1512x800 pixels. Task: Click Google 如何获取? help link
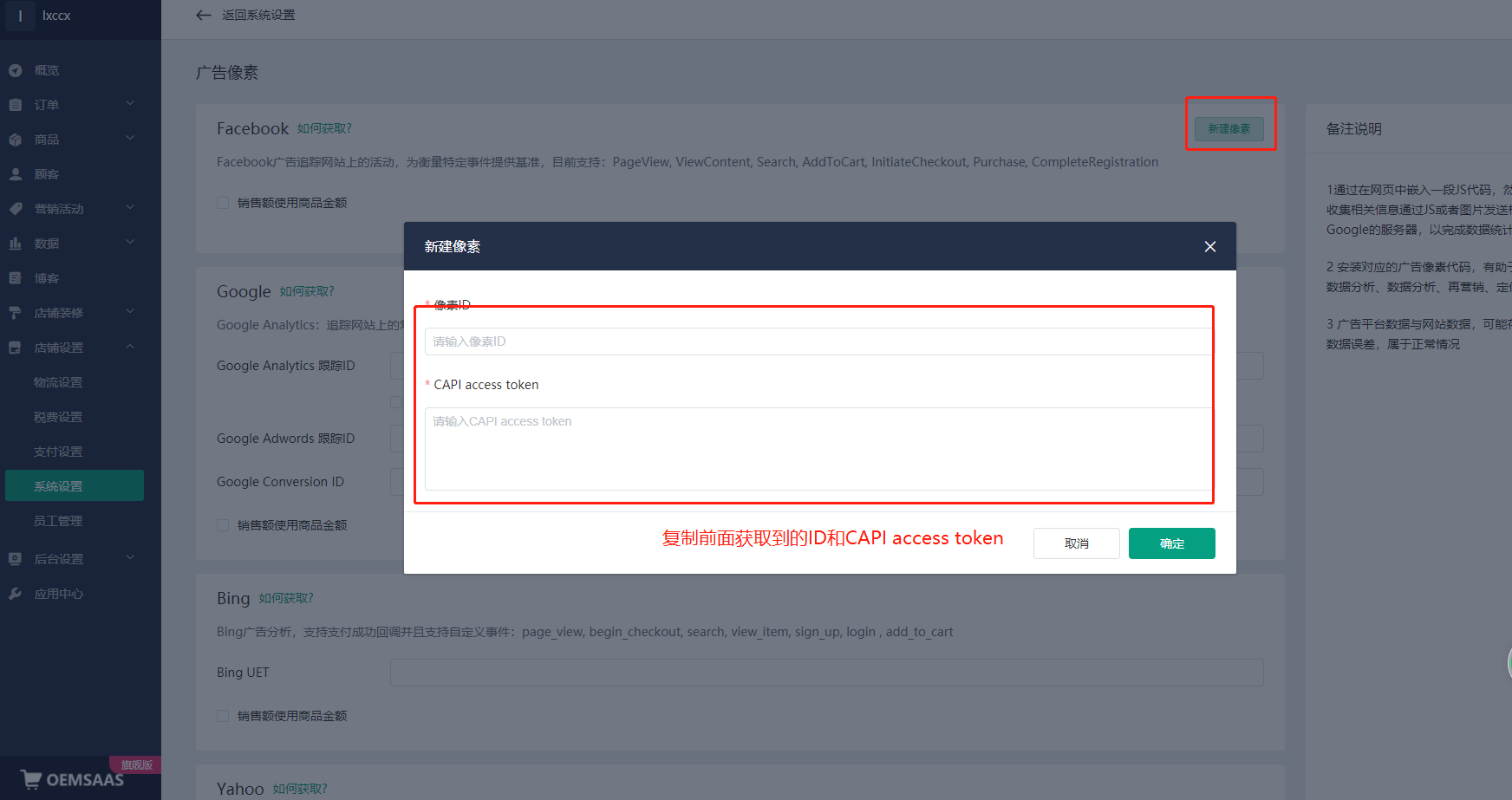[x=307, y=291]
